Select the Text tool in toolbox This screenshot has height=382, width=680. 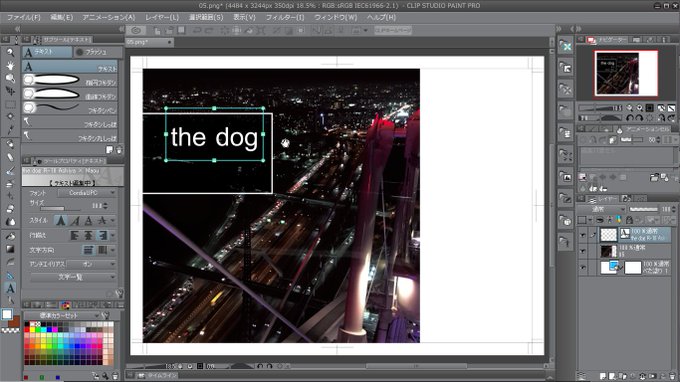[10, 288]
